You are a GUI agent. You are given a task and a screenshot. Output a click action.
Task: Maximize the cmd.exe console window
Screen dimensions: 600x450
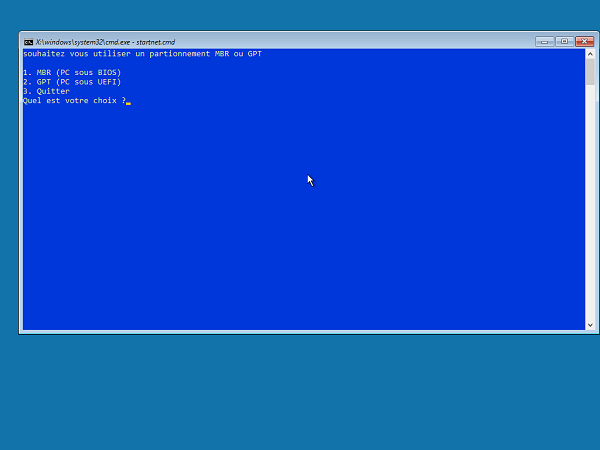[564, 41]
